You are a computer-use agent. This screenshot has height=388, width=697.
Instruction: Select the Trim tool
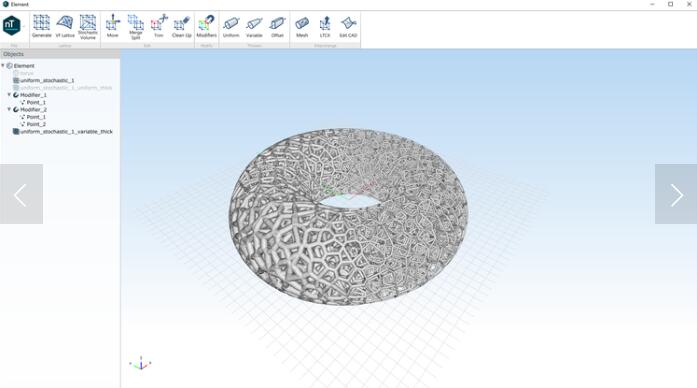coord(159,26)
